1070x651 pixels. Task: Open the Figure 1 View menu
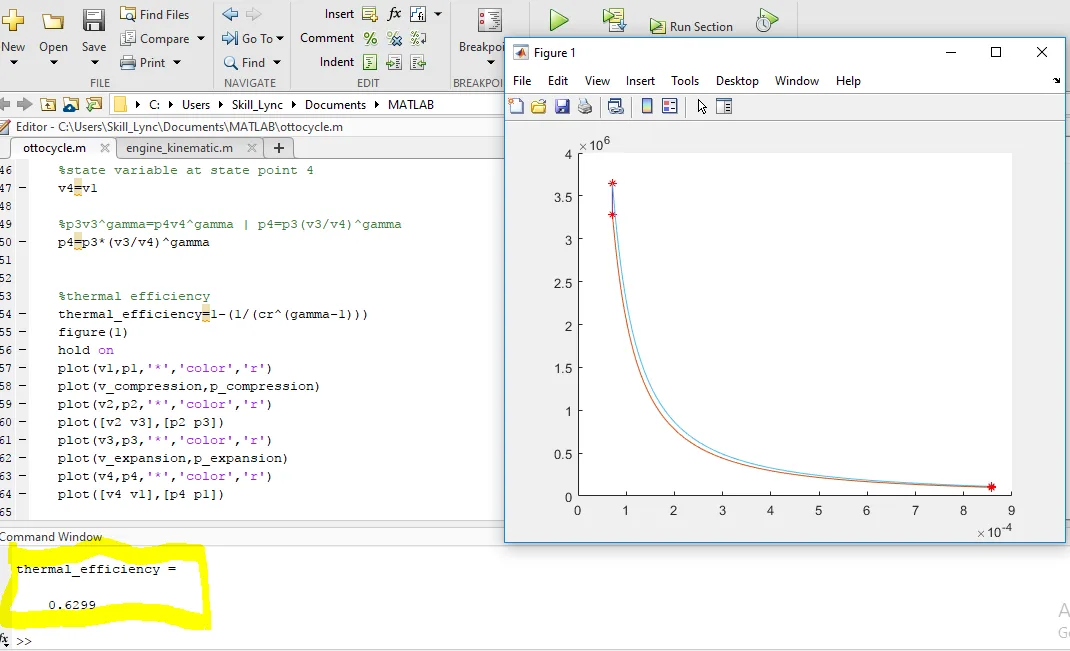(597, 81)
